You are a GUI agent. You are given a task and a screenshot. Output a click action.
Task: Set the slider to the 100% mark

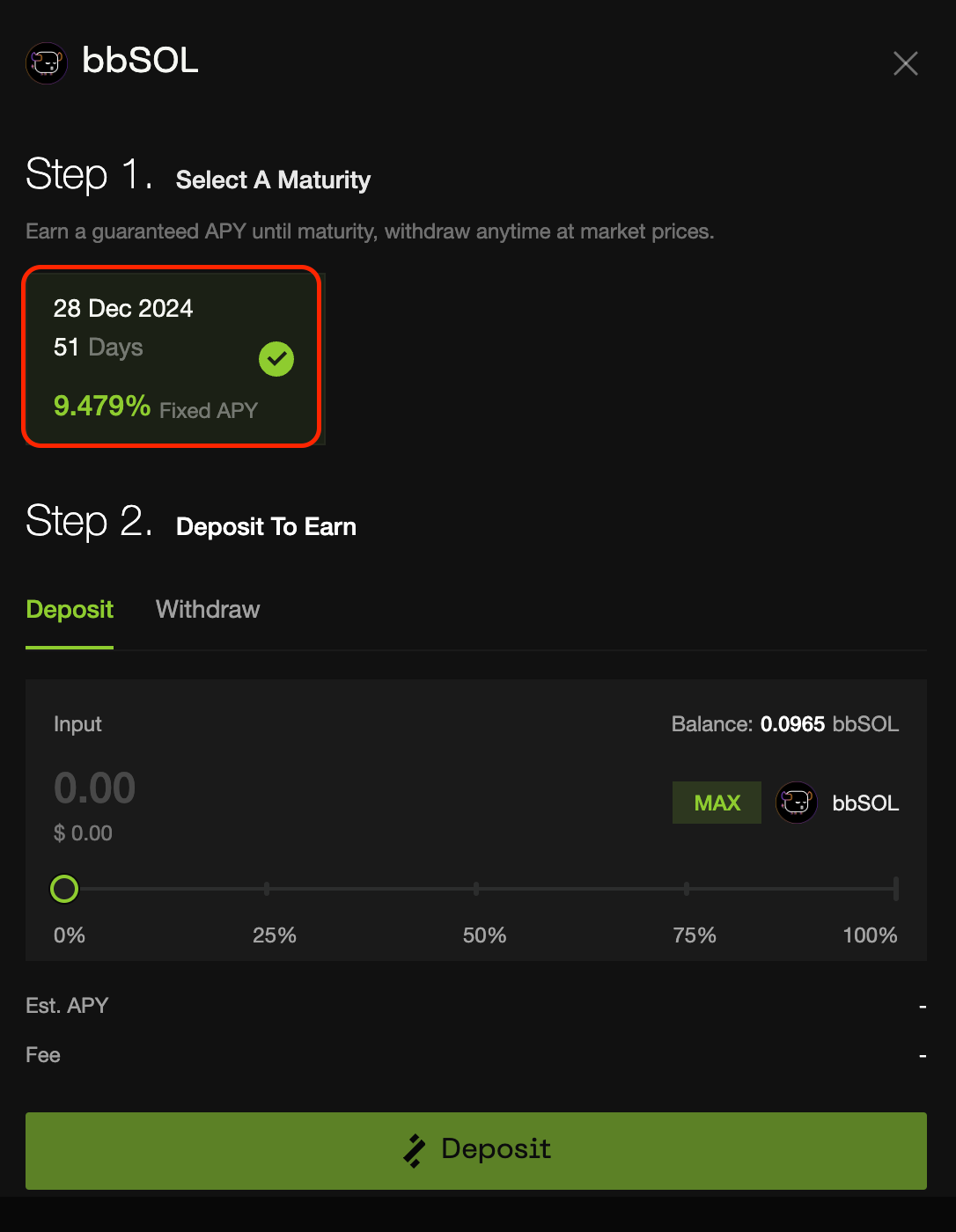pos(895,889)
